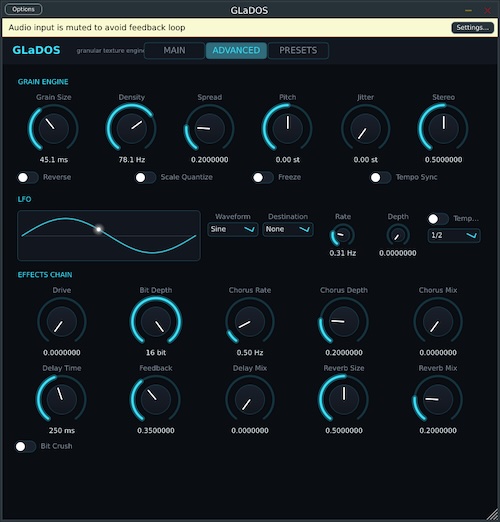500x522 pixels.
Task: Click the muted audio input warning message
Action: (x=97, y=27)
